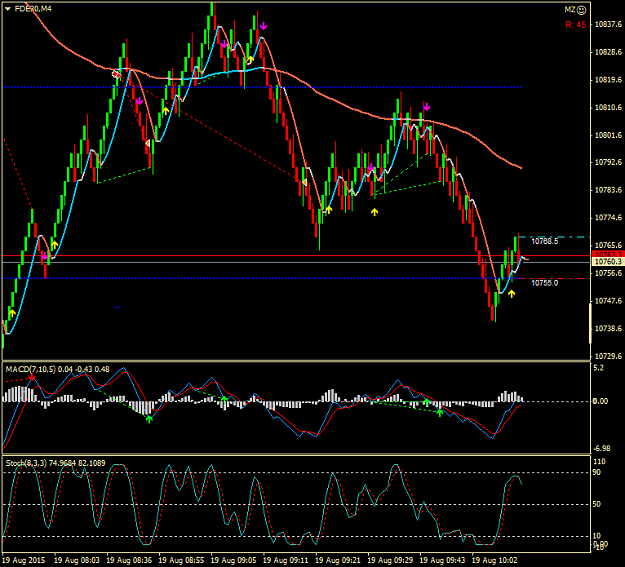Viewport: 625px width, 567px height.
Task: Click the MZ smiley face expert icon
Action: point(582,10)
